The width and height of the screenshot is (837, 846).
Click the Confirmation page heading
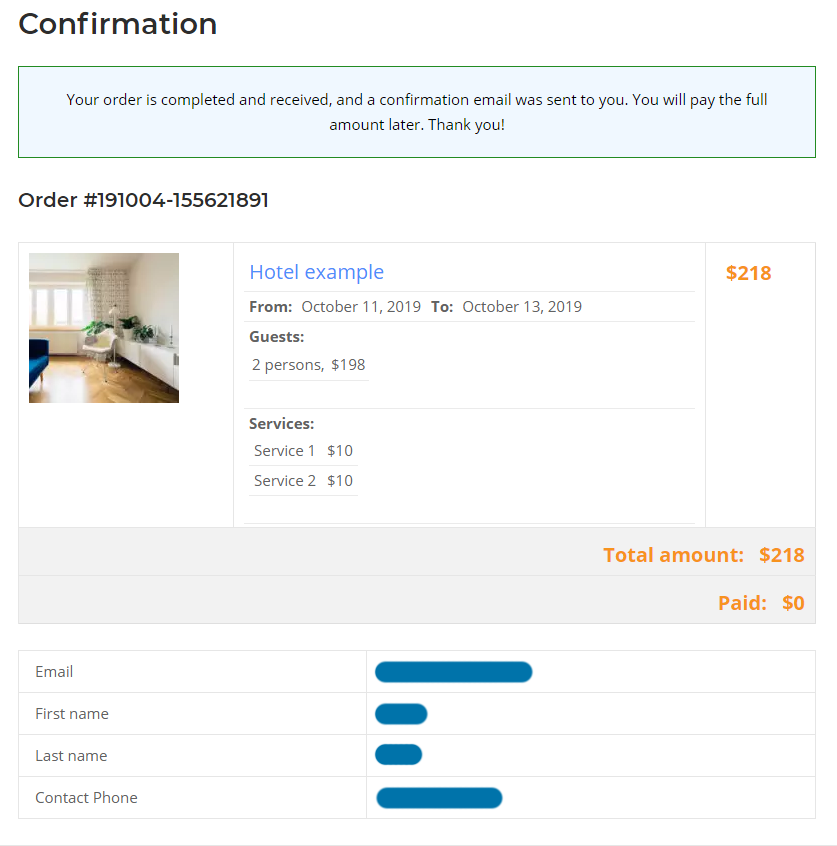click(118, 24)
